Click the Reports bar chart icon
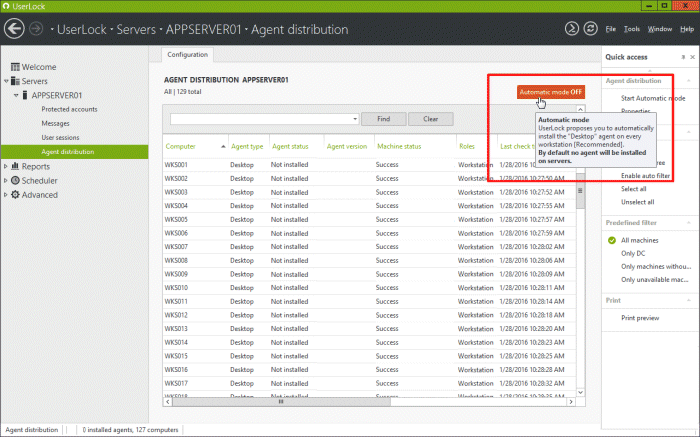 [16, 166]
